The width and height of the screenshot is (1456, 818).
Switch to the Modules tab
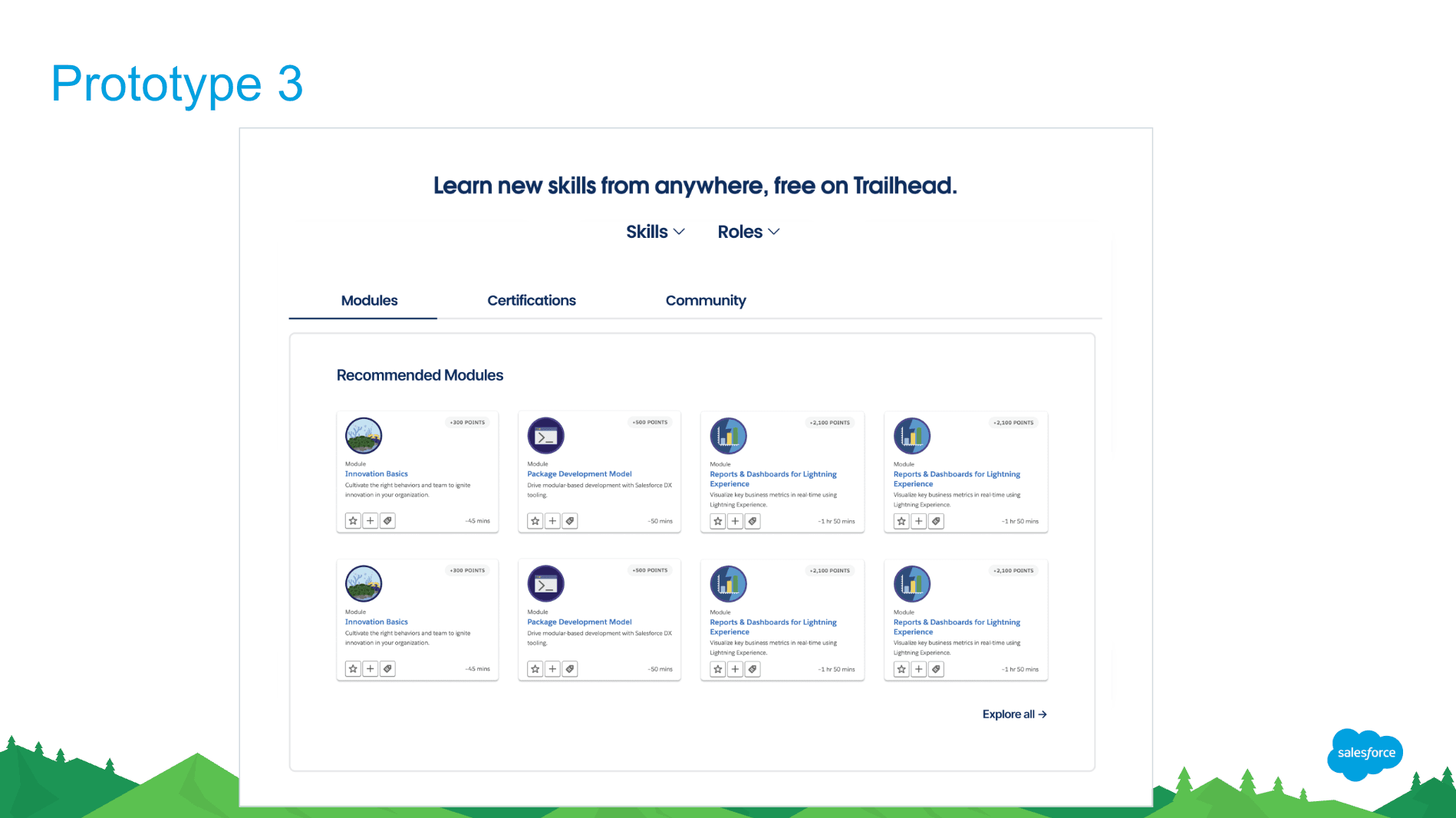coord(369,301)
